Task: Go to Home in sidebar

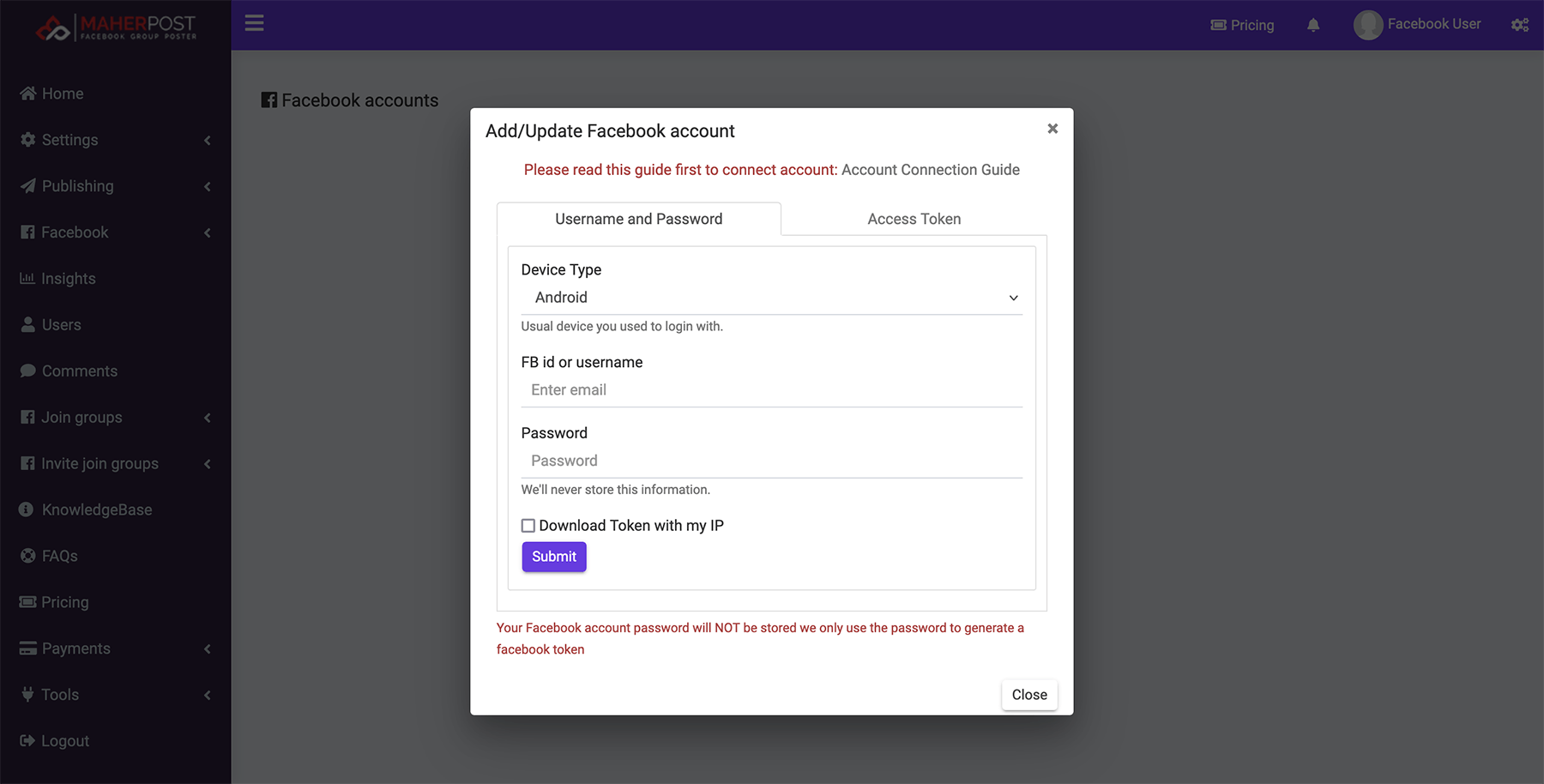Action: click(63, 93)
